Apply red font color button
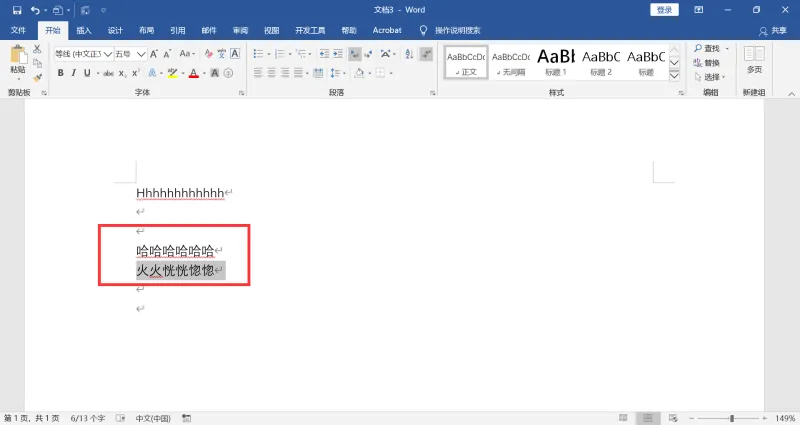Viewport: 800px width, 425px height. (x=193, y=73)
